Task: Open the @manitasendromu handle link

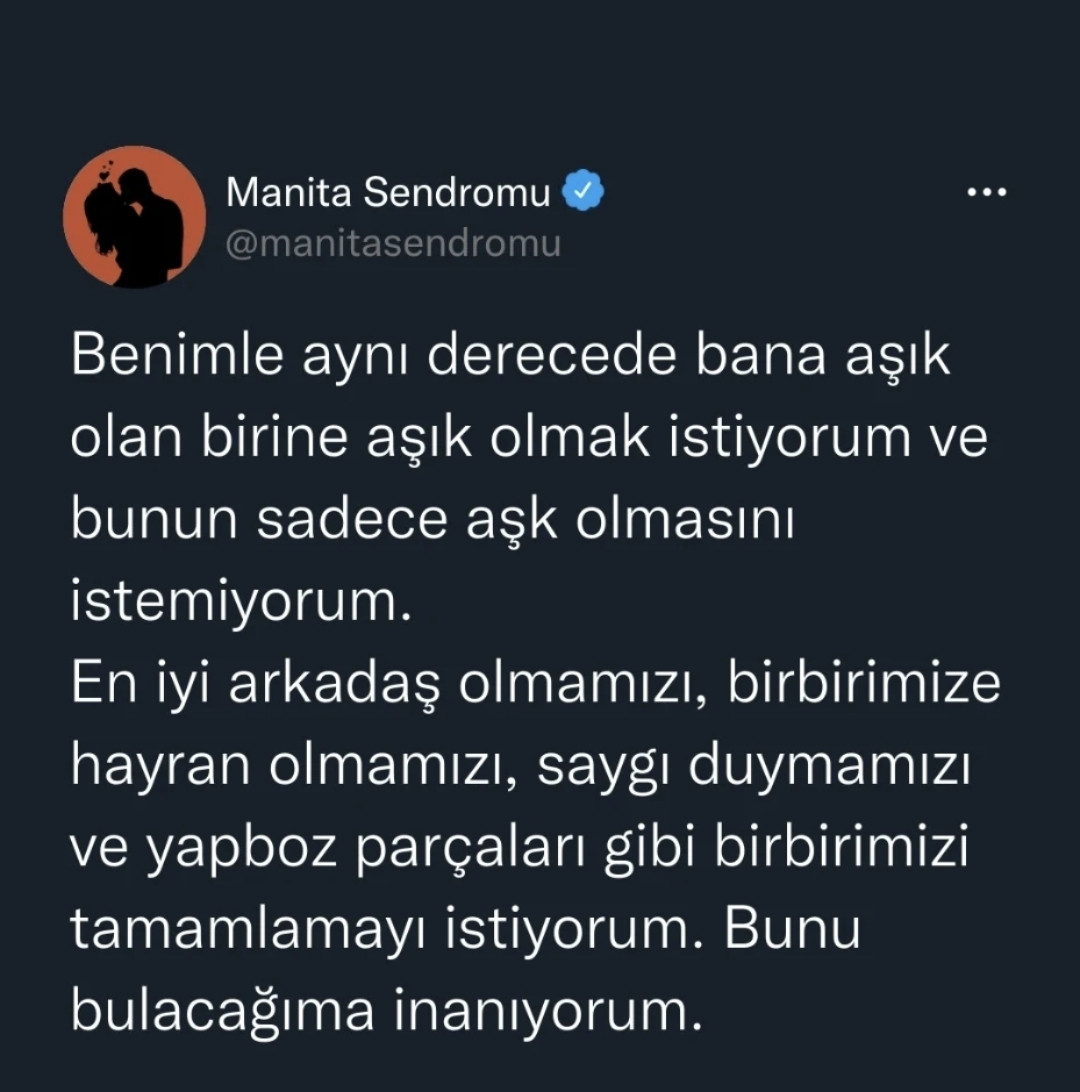Action: pos(393,243)
